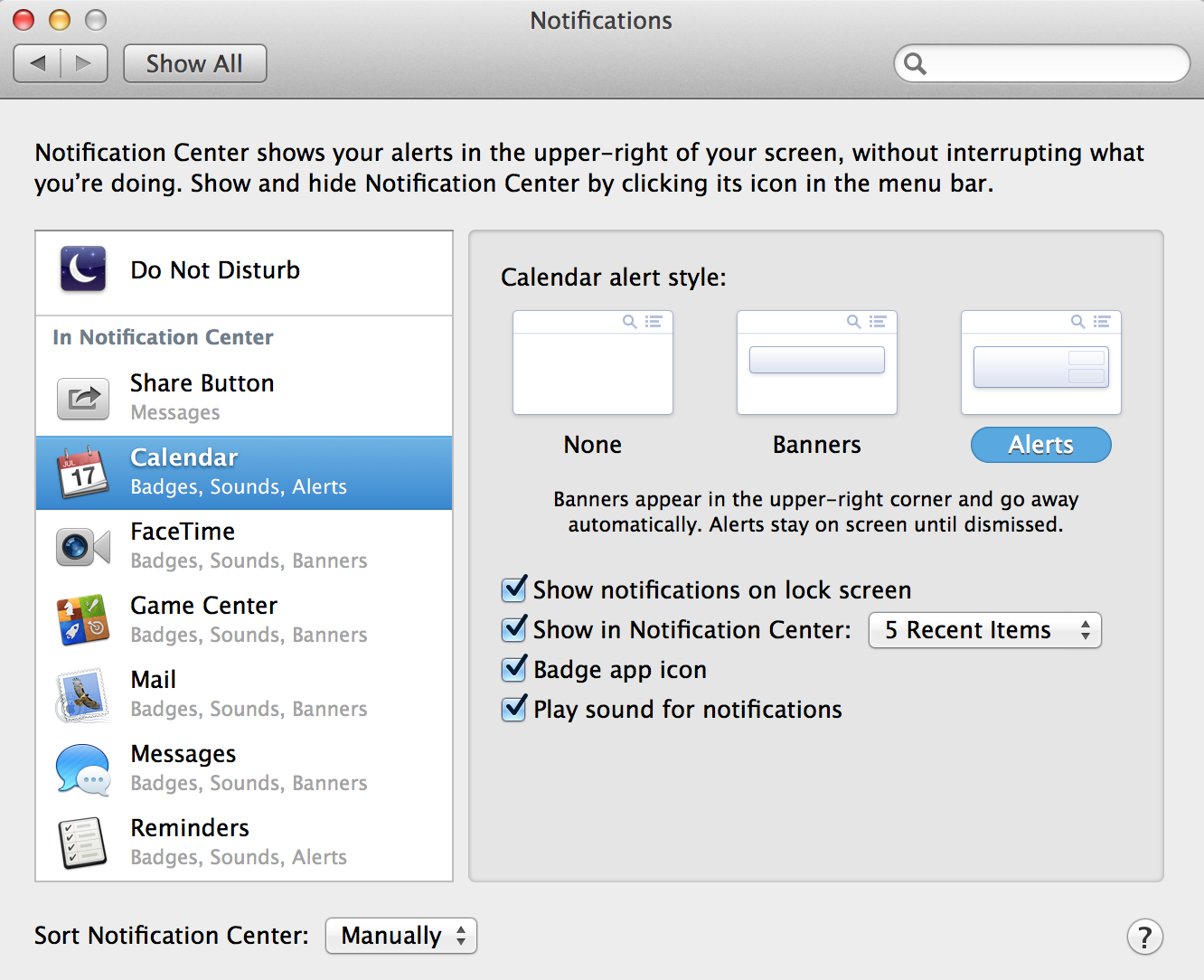Open help with the question mark button
This screenshot has width=1204, height=980.
coord(1144,937)
